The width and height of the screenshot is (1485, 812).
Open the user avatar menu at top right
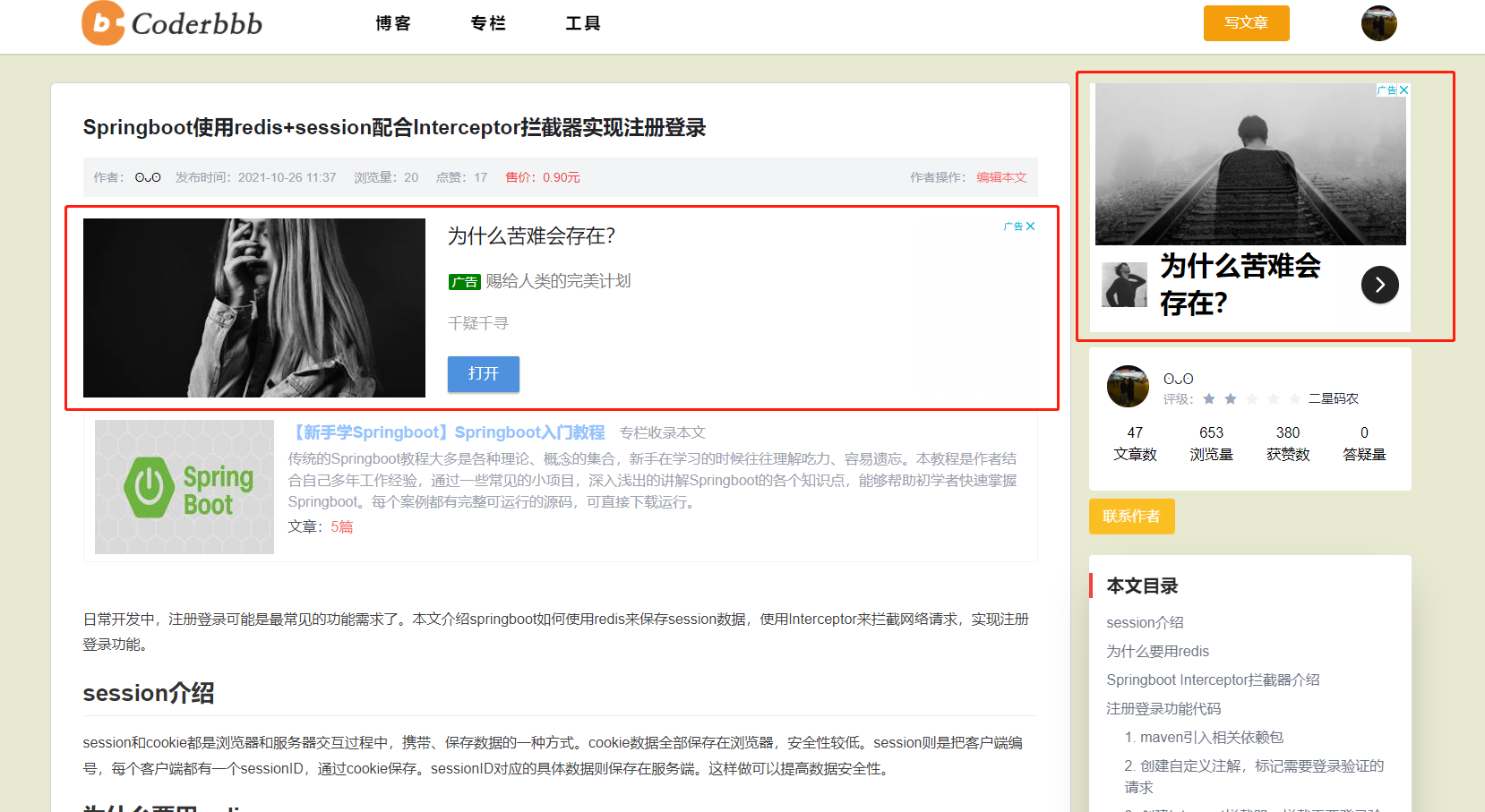(1378, 22)
